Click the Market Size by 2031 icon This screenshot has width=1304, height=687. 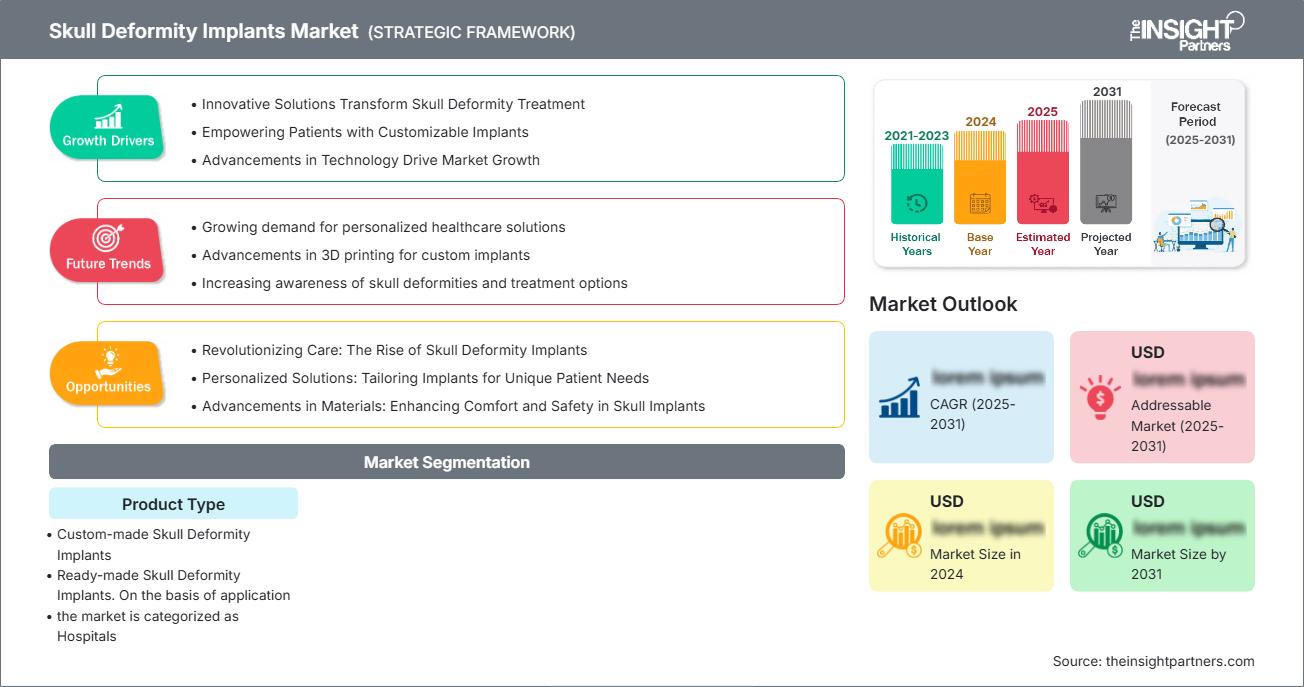click(x=1100, y=536)
